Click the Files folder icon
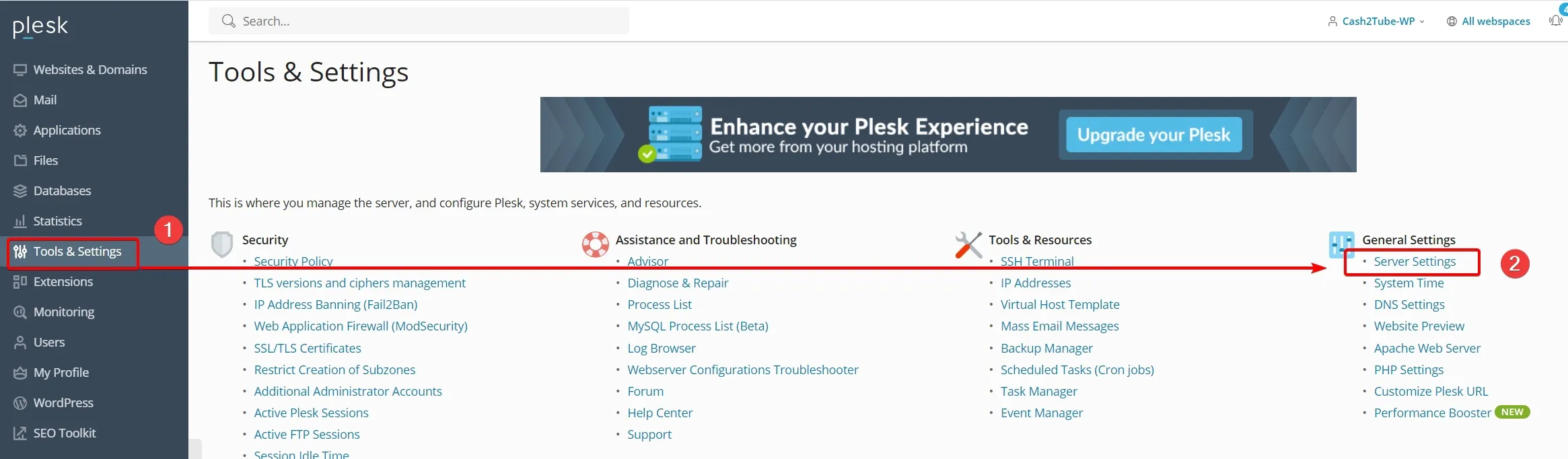This screenshot has height=459, width=1568. coord(20,161)
